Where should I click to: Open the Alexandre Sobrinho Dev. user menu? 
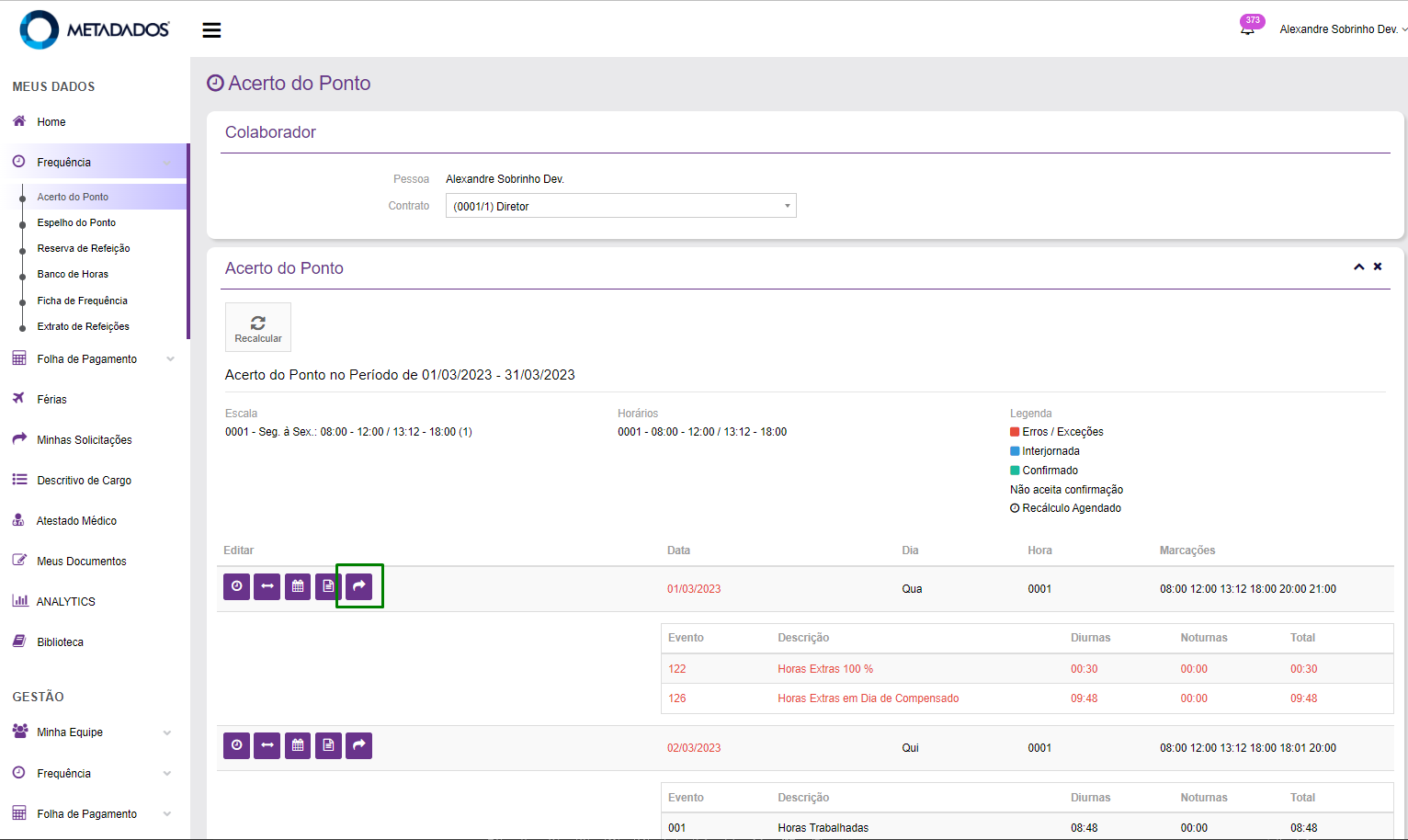coord(1341,29)
